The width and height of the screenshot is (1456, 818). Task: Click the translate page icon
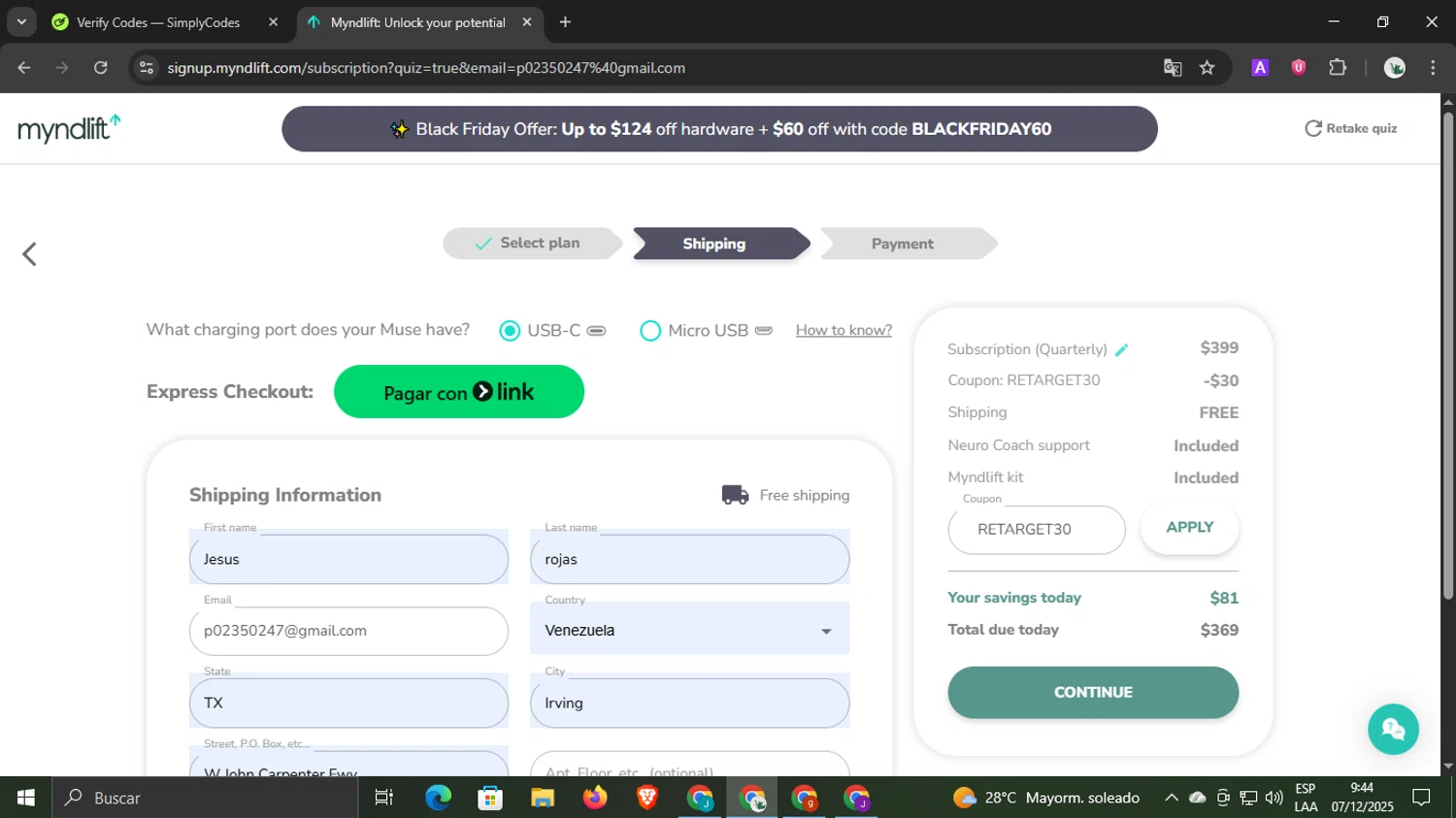pyautogui.click(x=1173, y=68)
